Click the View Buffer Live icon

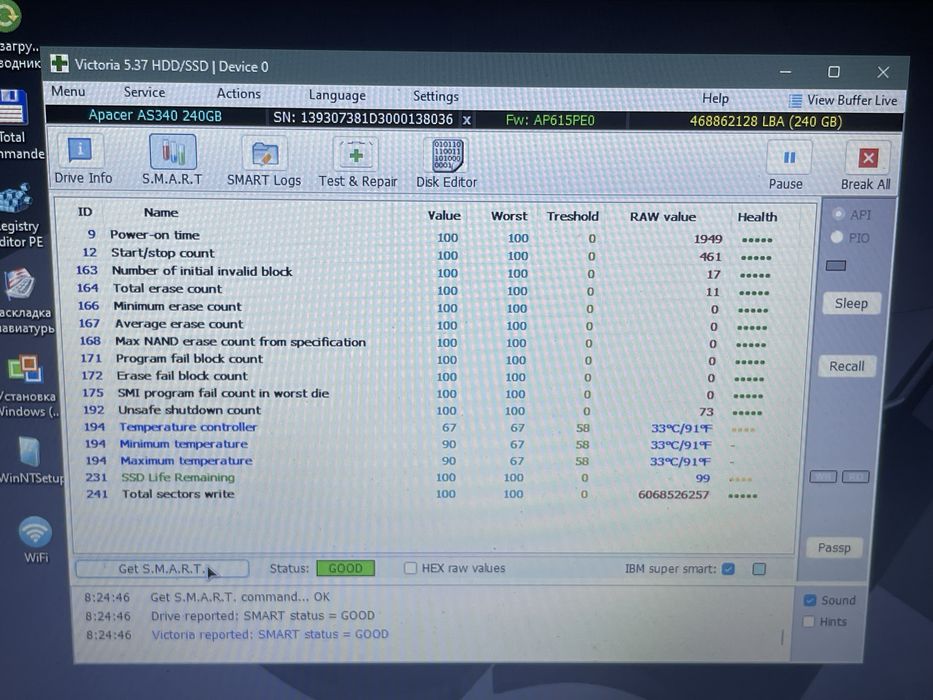[x=795, y=101]
